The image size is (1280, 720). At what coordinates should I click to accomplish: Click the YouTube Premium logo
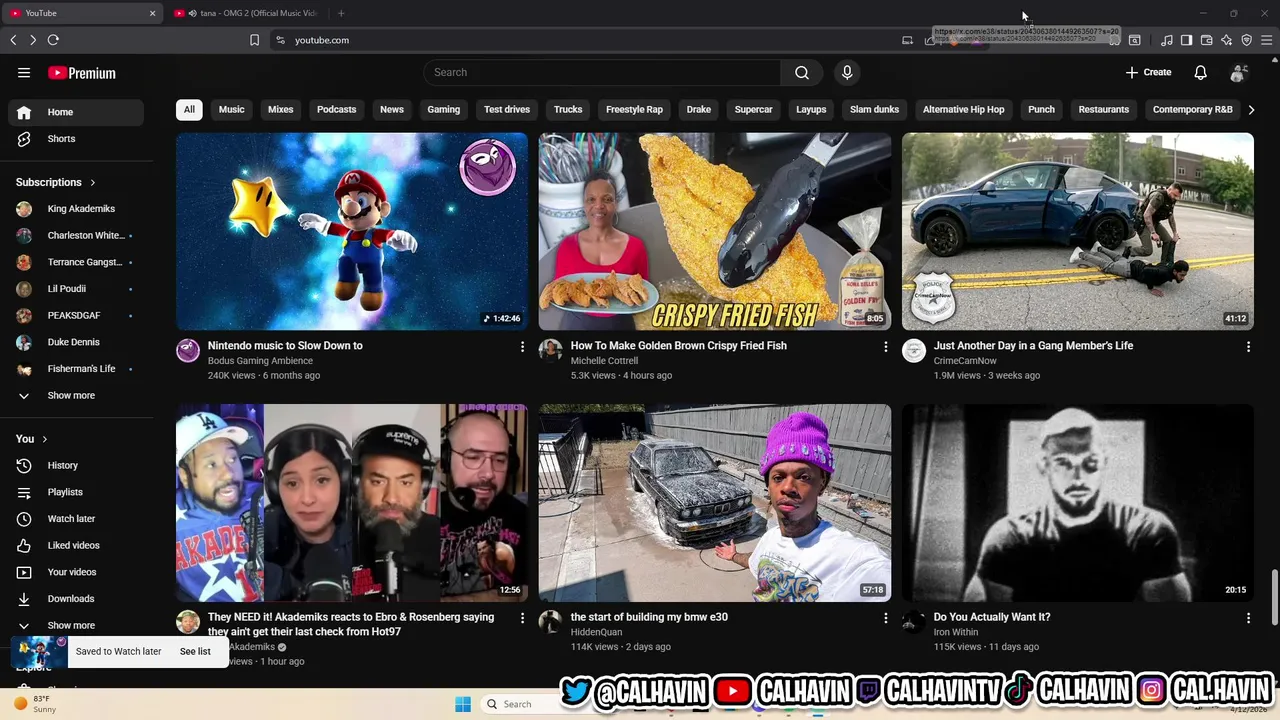(82, 73)
